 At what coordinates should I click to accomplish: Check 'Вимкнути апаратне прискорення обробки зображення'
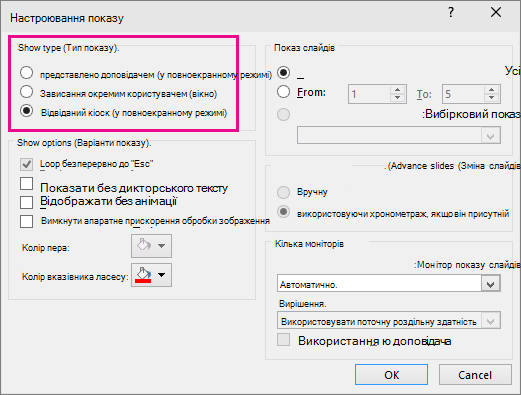(26, 221)
